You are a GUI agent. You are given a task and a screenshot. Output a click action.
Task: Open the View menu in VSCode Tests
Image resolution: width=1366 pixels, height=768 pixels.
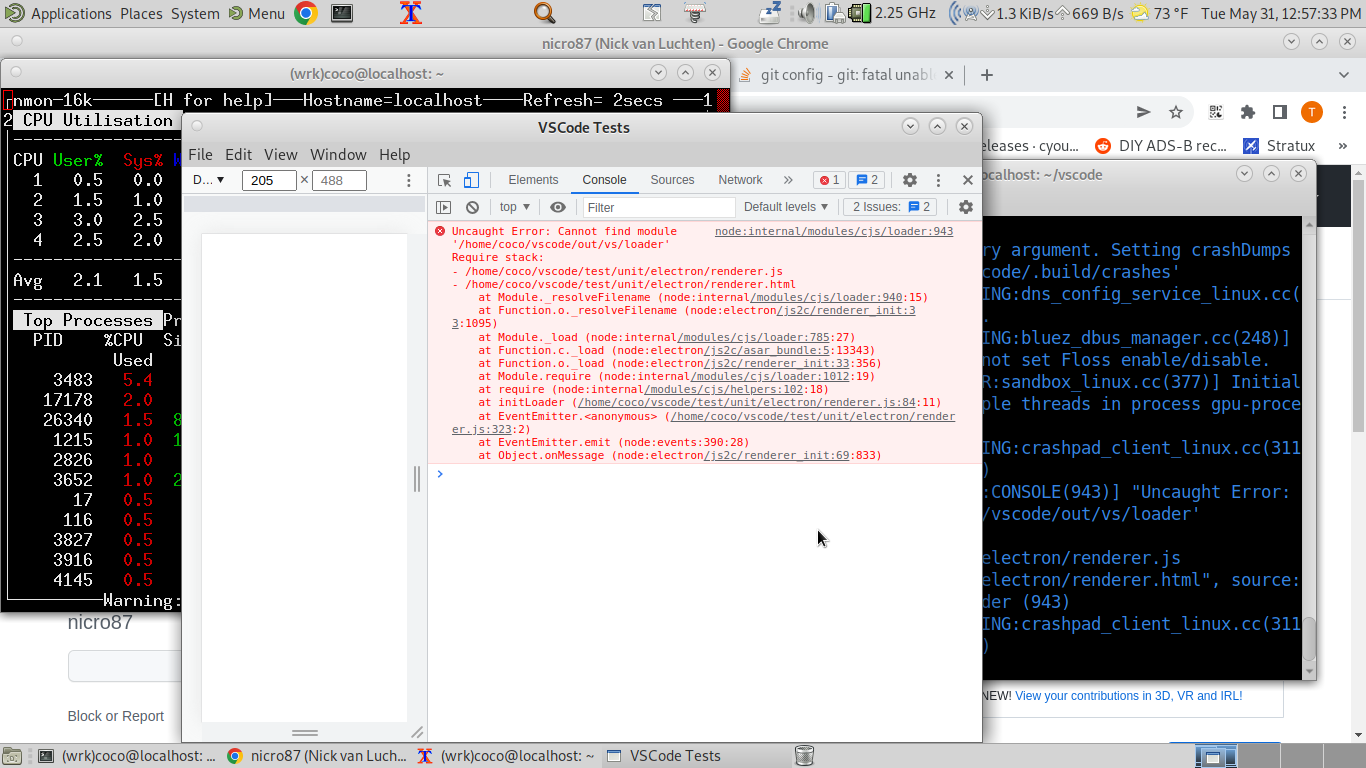[x=280, y=154]
